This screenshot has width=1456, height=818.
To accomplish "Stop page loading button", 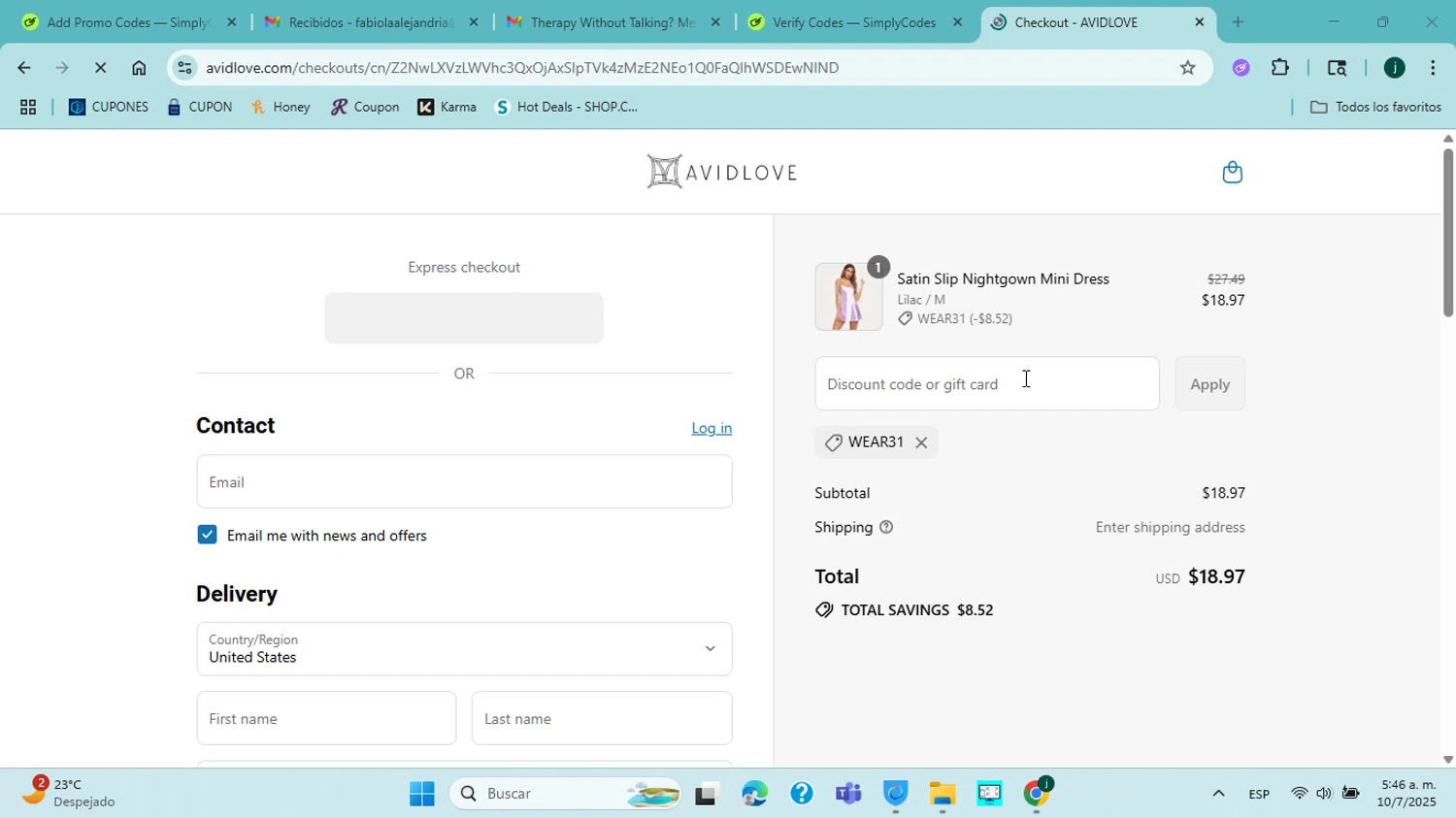I will pos(100,68).
